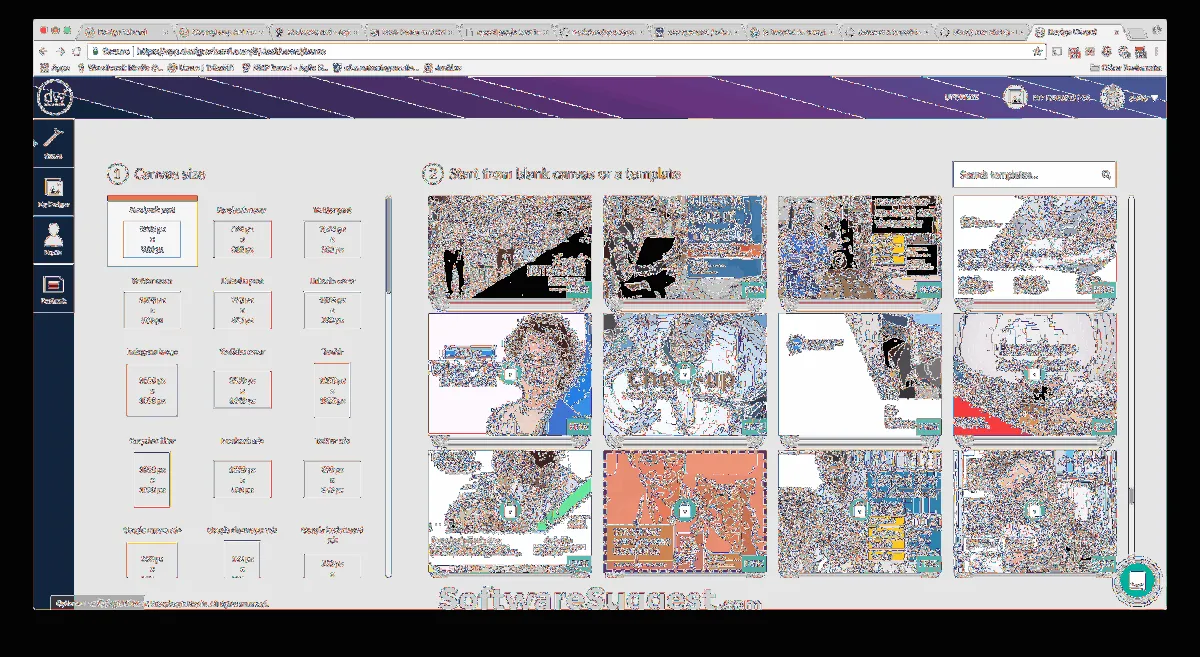Click the Upgrade link in the header

[x=962, y=97]
